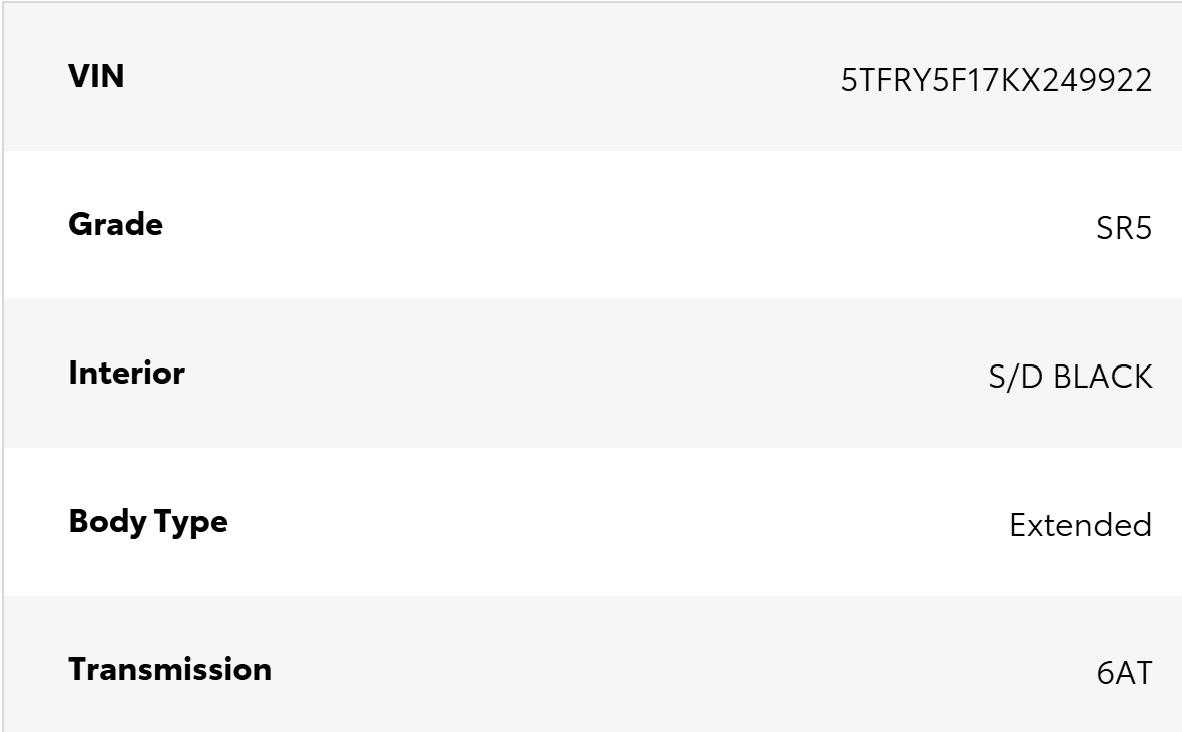Click the Body Type row background
This screenshot has width=1182, height=732.
tap(593, 522)
